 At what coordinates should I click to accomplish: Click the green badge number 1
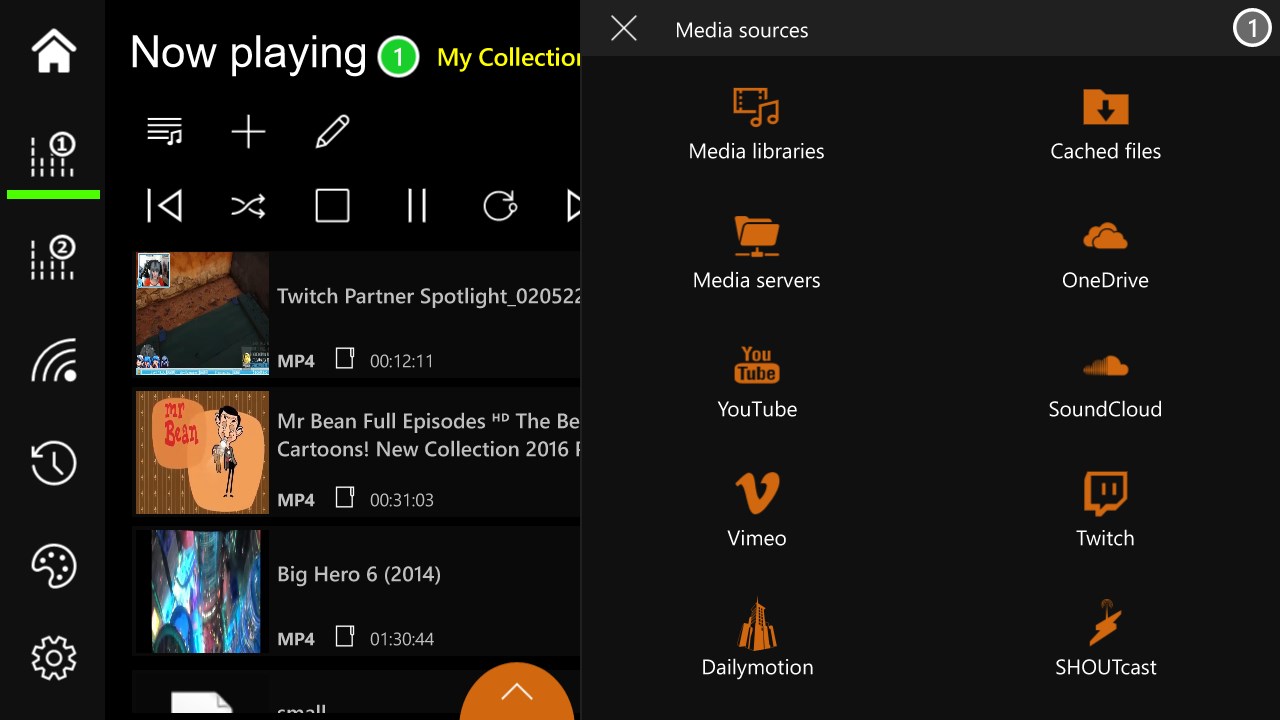pyautogui.click(x=398, y=57)
